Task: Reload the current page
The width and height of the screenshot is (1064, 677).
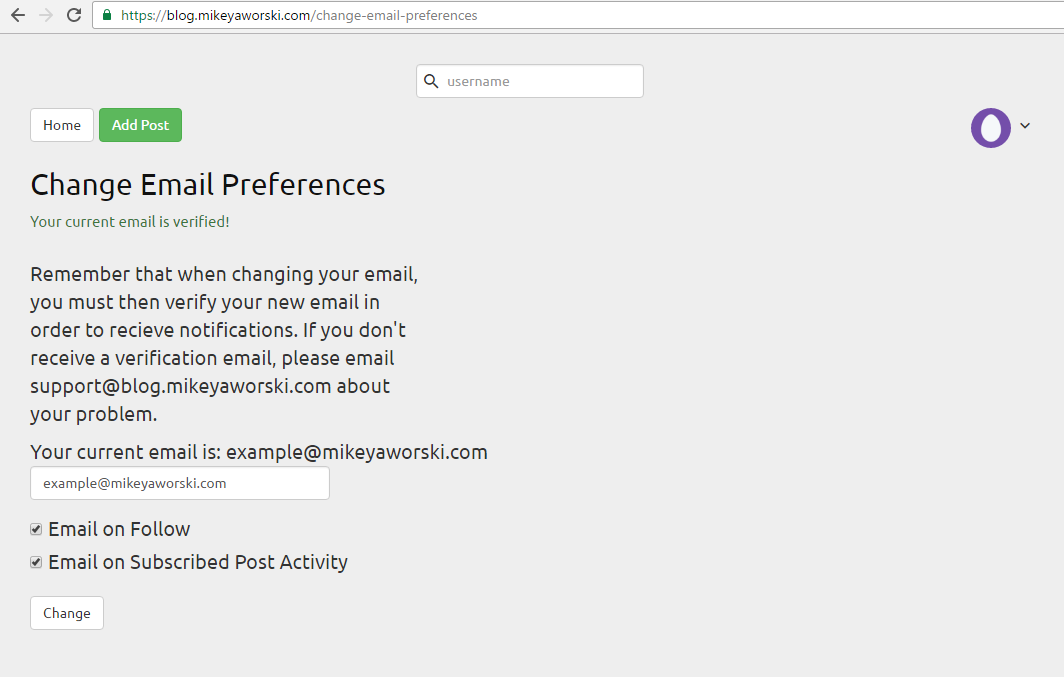Action: (74, 15)
